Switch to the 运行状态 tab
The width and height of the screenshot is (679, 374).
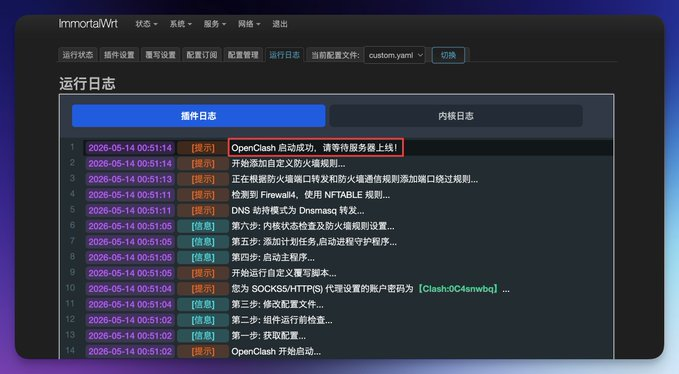[78, 55]
